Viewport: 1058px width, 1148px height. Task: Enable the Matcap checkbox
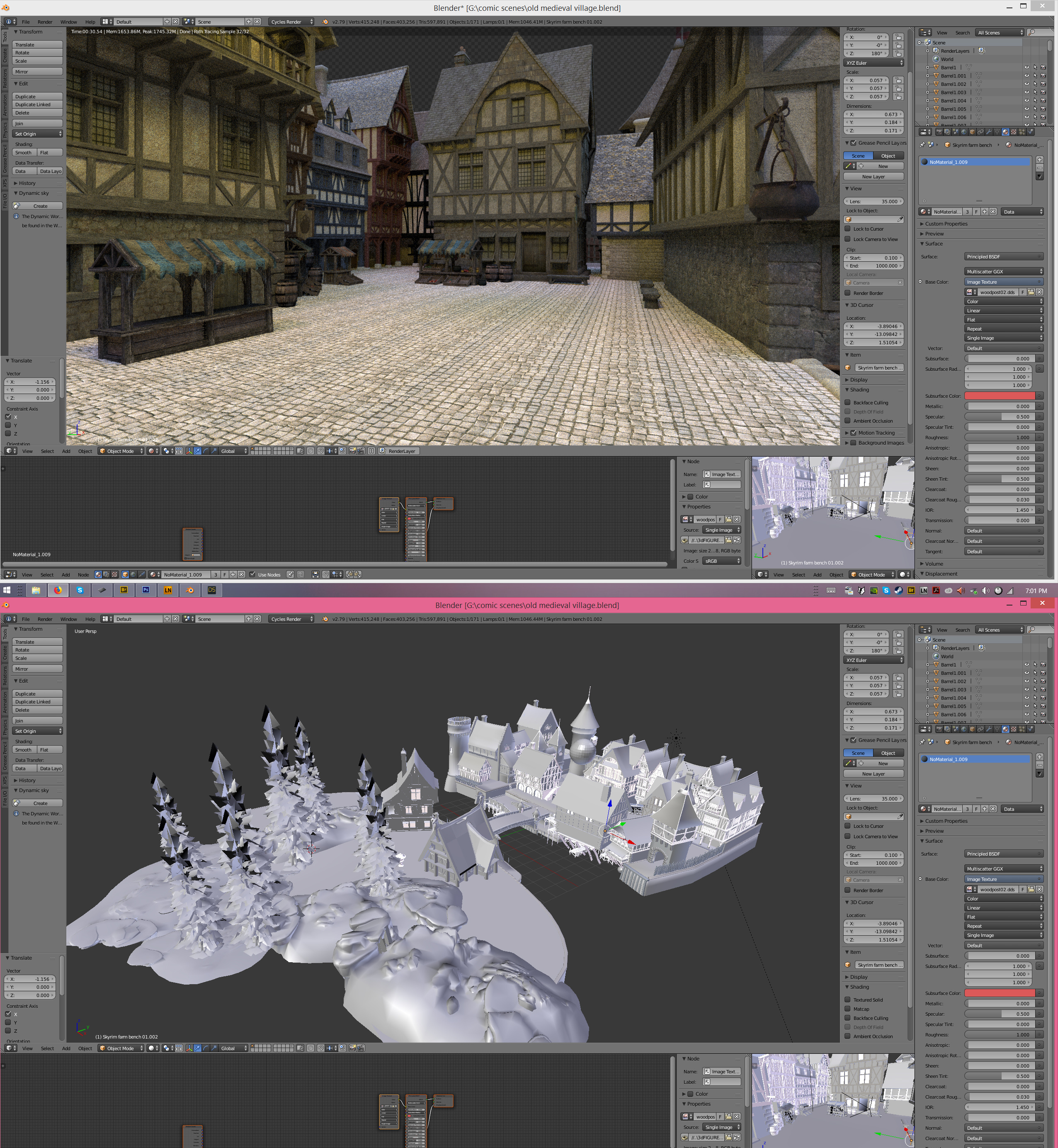[848, 1009]
